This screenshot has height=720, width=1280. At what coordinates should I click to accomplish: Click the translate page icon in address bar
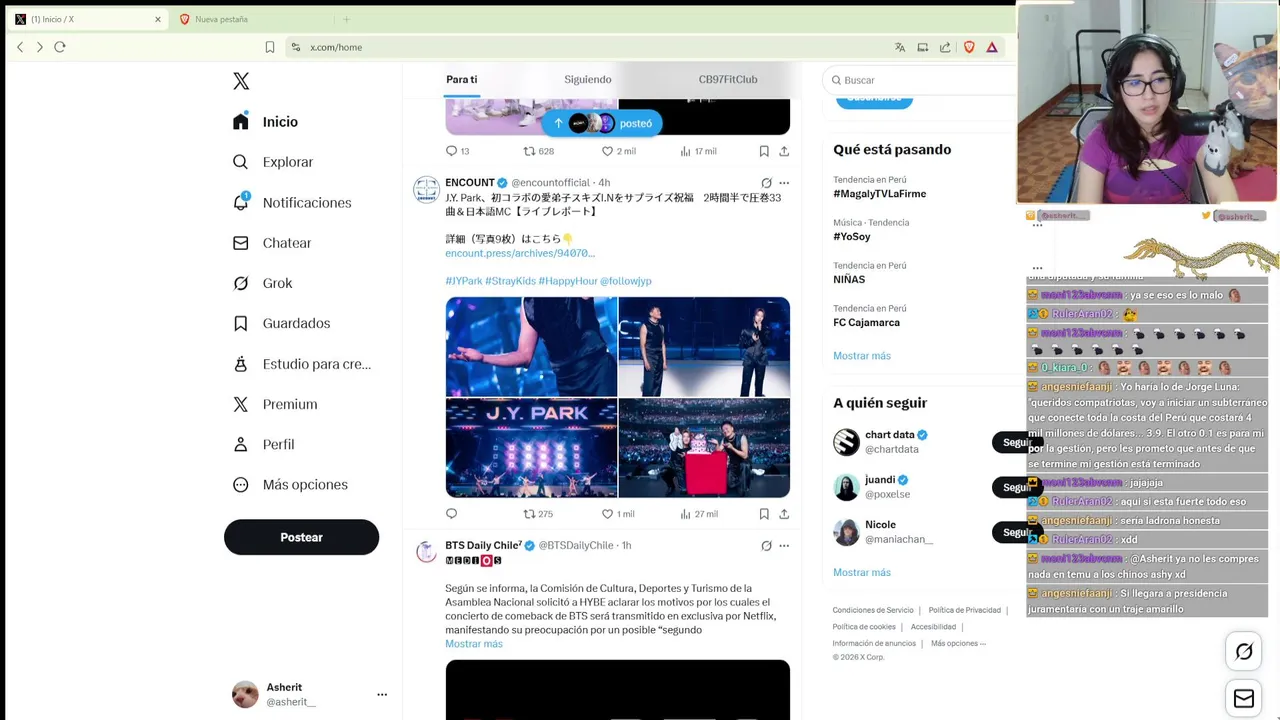[x=900, y=47]
